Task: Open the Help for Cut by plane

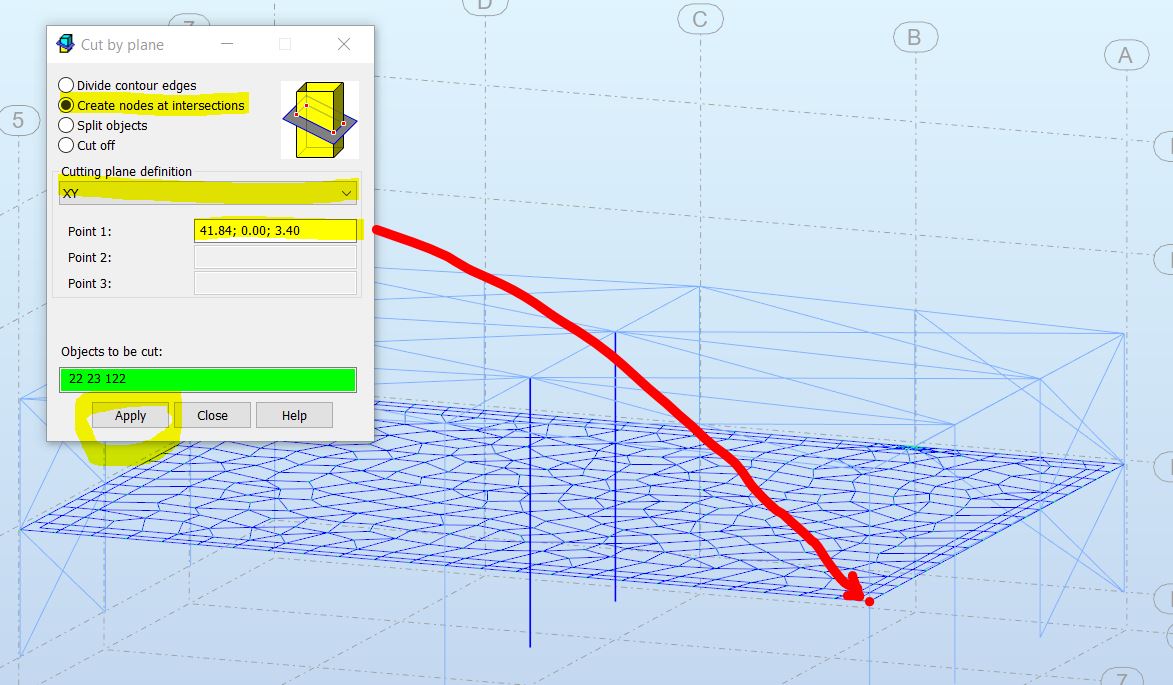Action: tap(294, 414)
